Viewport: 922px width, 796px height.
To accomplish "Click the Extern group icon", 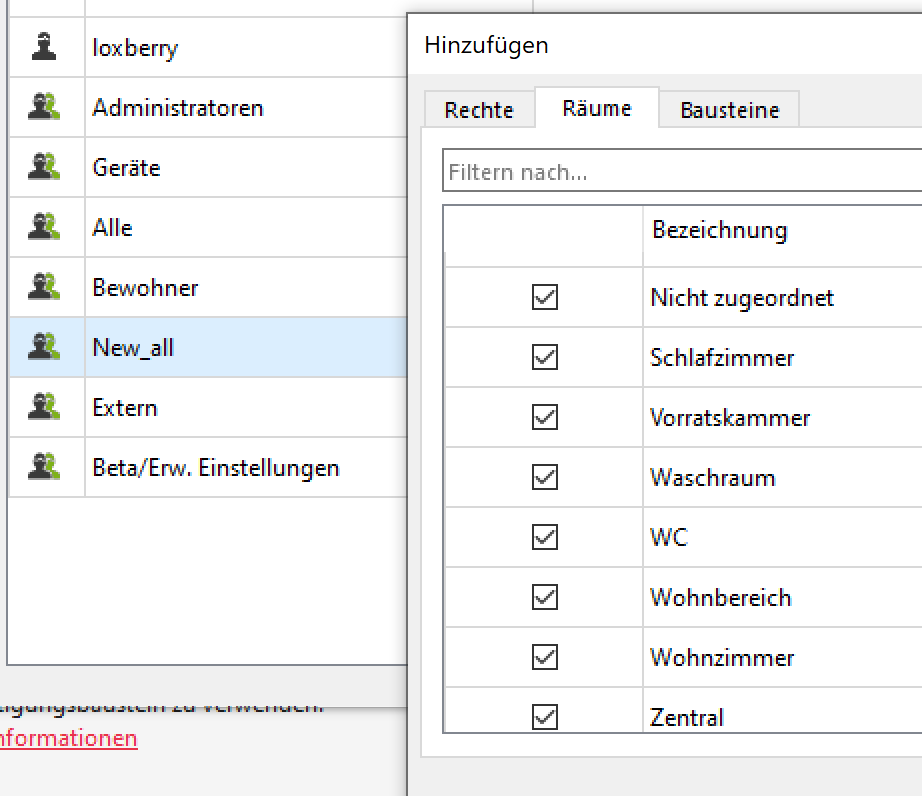I will click(44, 407).
